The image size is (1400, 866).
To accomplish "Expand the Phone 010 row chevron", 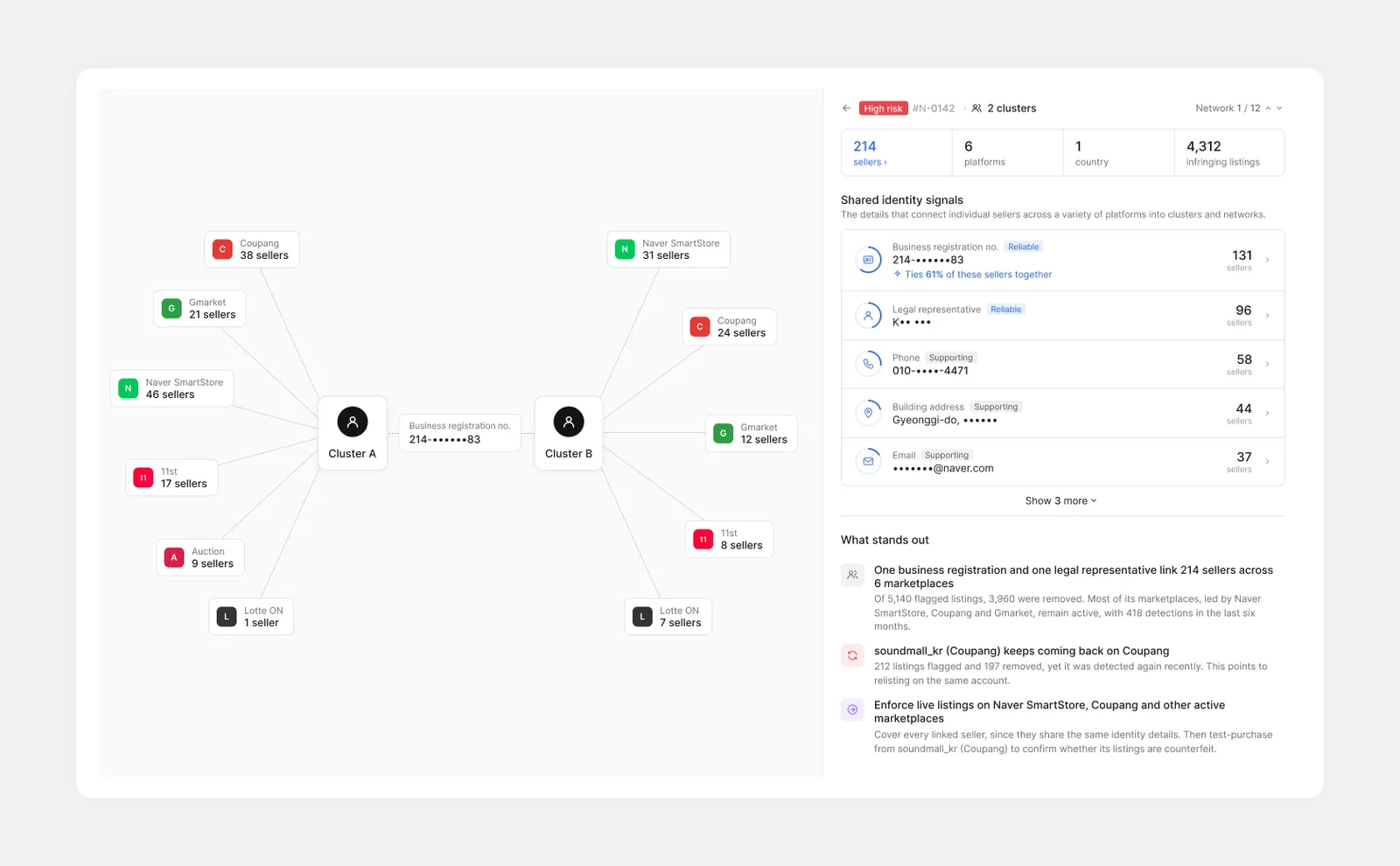I will click(1267, 364).
